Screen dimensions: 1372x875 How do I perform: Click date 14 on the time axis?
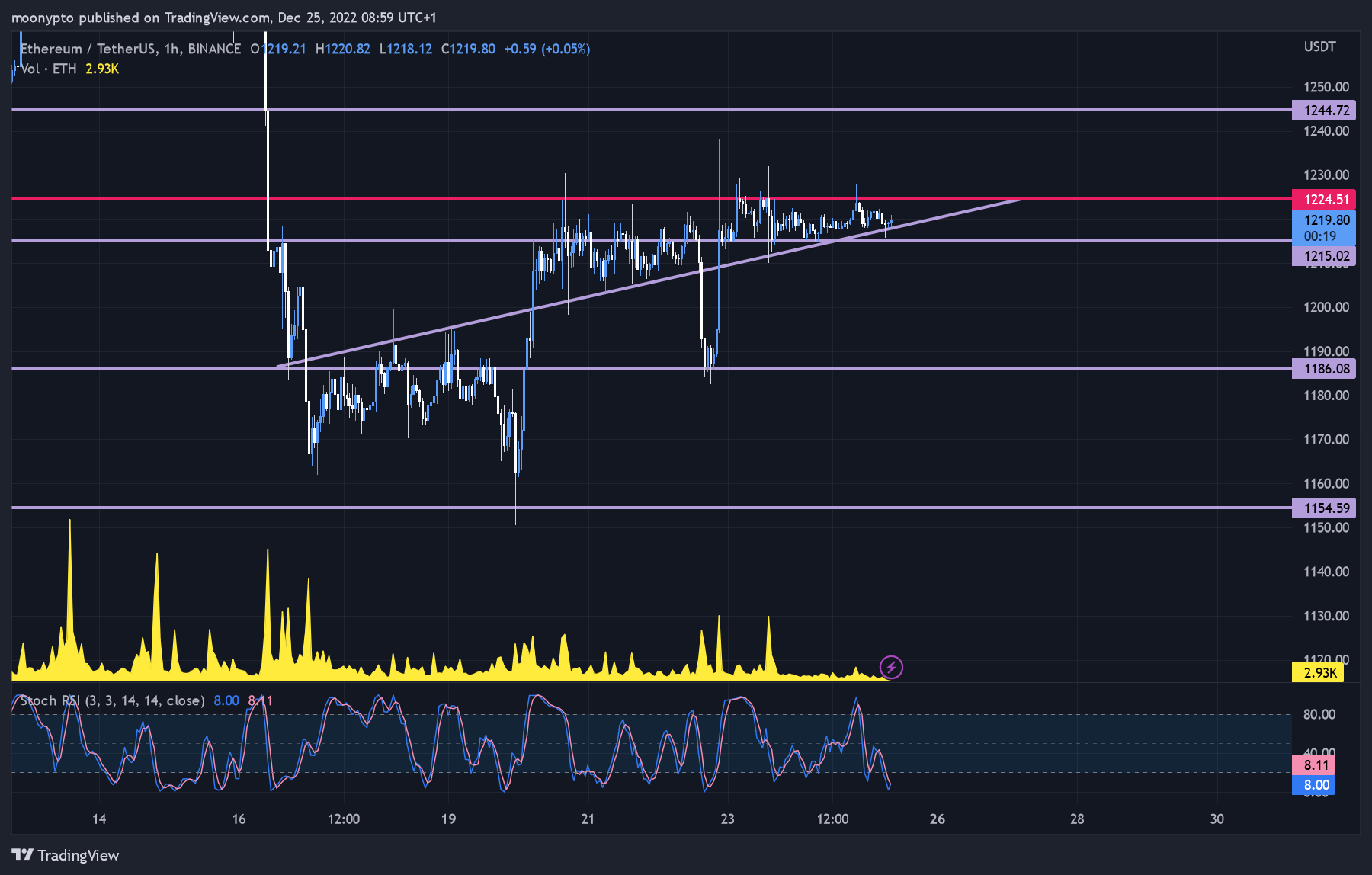tap(99, 819)
